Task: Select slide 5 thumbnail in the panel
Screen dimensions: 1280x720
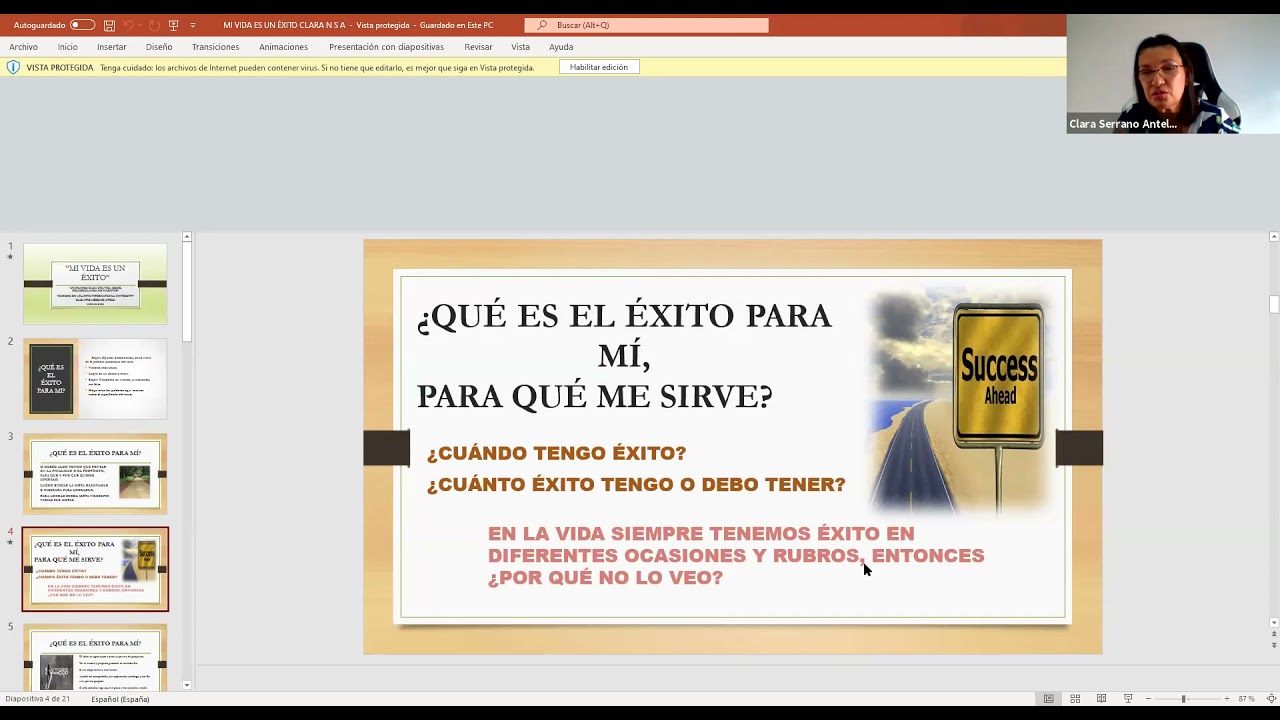Action: pos(95,657)
